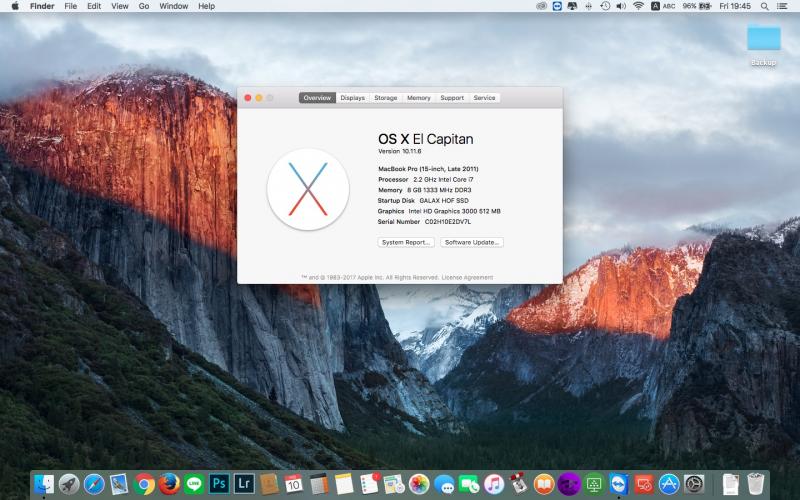Open the Wi-Fi status menu
This screenshot has width=800, height=500.
tap(638, 6)
